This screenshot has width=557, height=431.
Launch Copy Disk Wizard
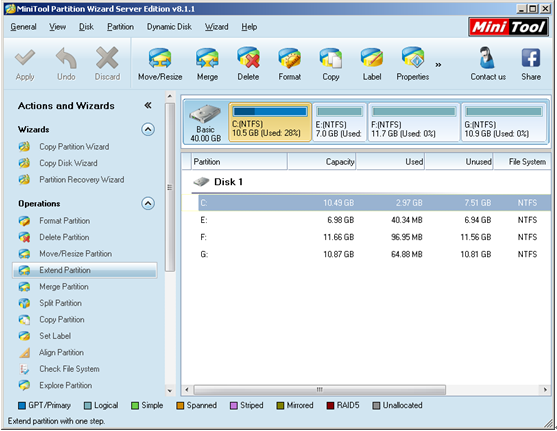(x=68, y=163)
